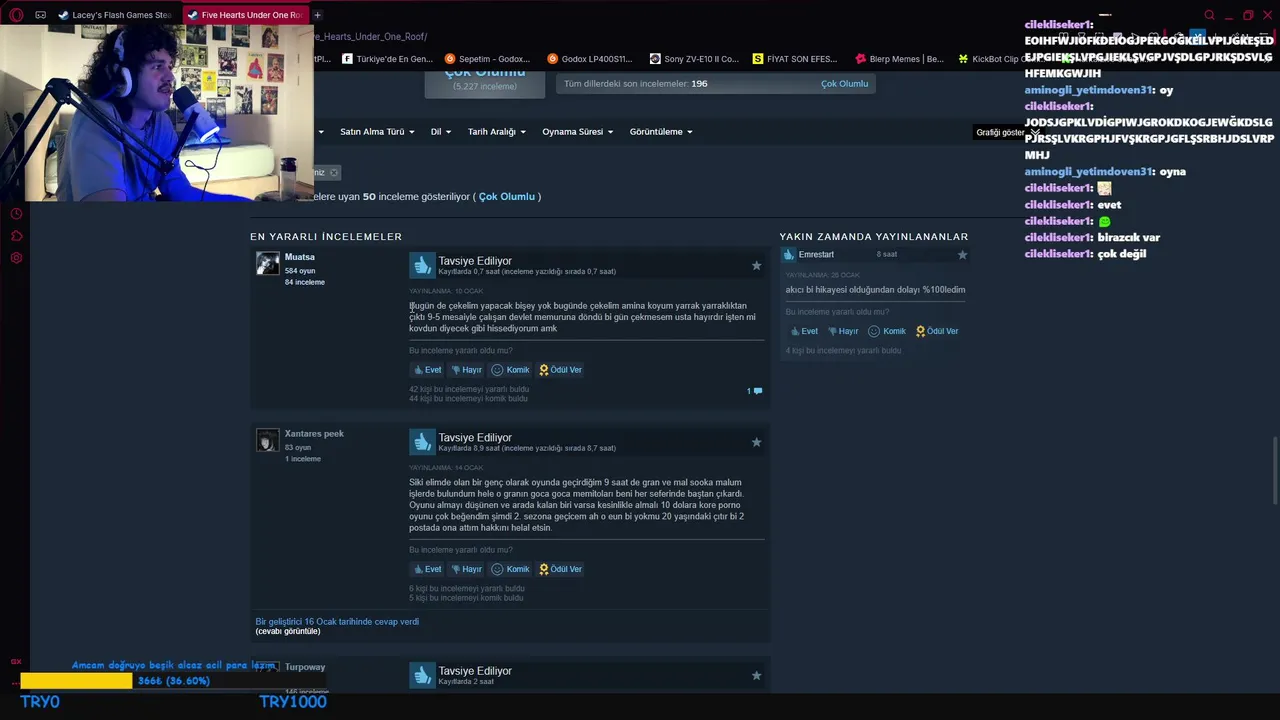Click the 'Tavsiye Ediliyor' heading on Muatsa's review
The image size is (1280, 720).
[x=475, y=261]
